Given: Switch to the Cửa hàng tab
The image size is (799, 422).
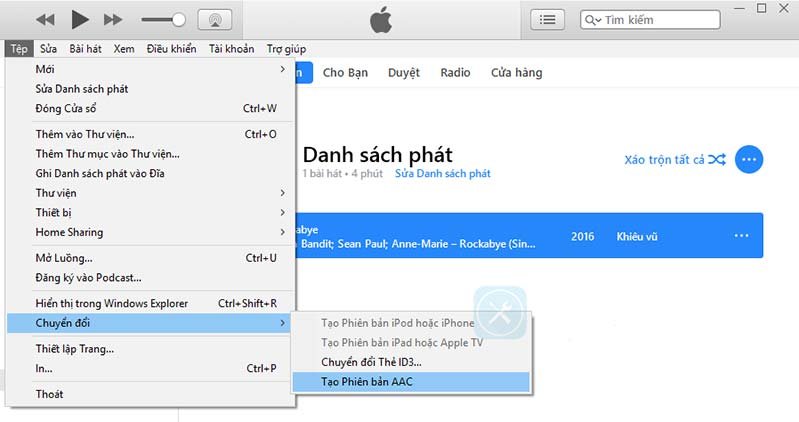Looking at the screenshot, I should 516,73.
